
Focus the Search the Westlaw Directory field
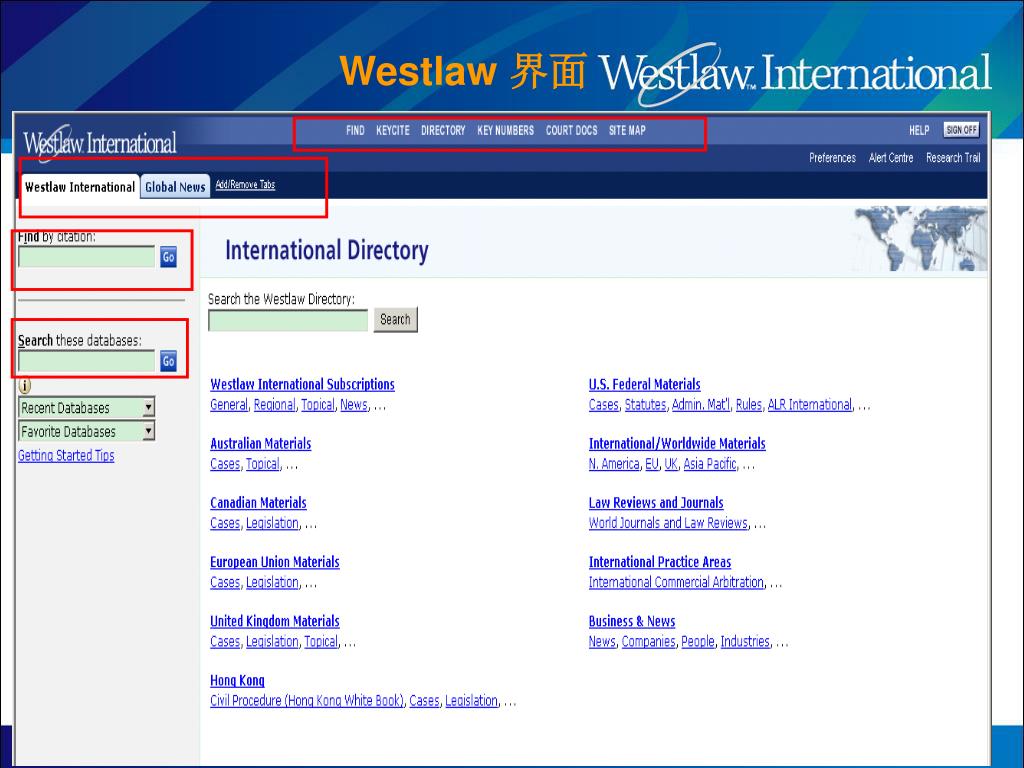pyautogui.click(x=288, y=320)
